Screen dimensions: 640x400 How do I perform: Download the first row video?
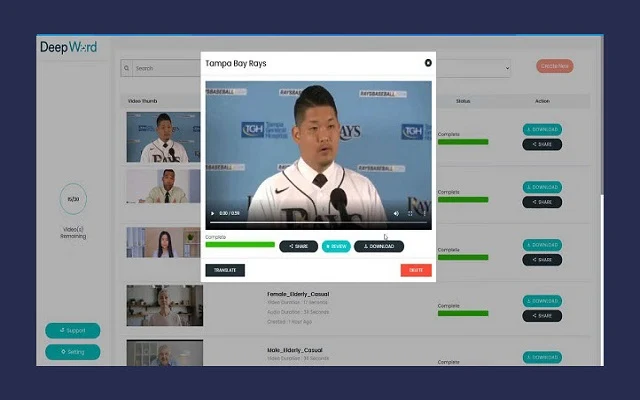point(542,129)
